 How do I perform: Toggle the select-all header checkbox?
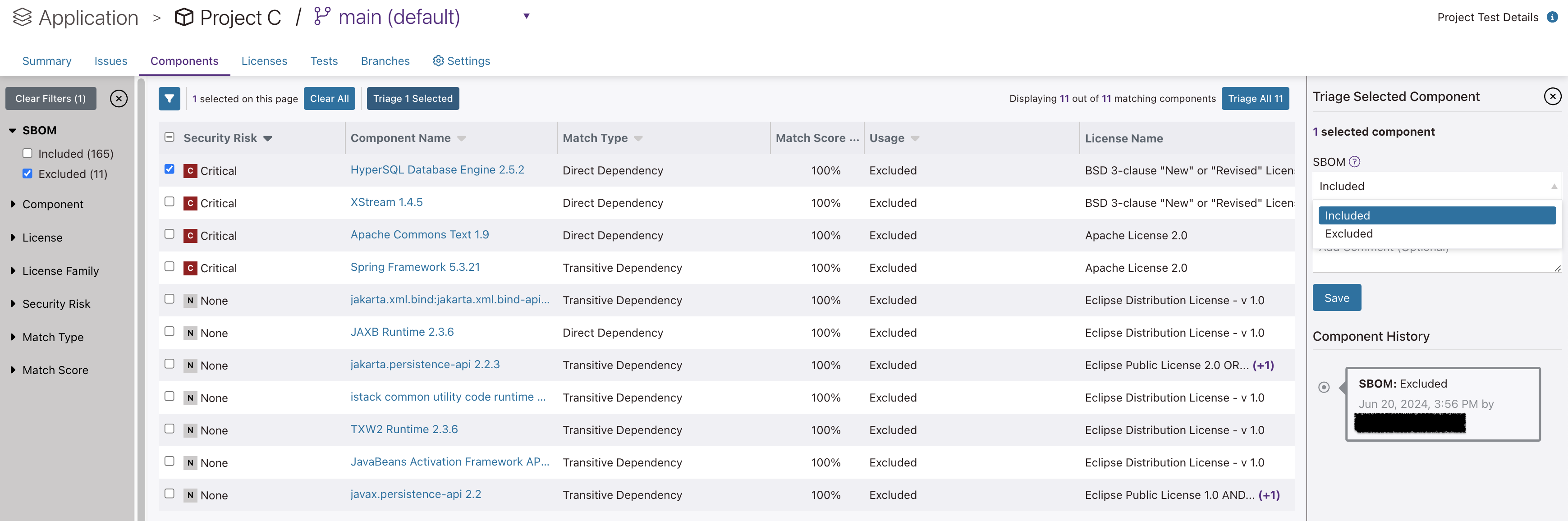point(169,137)
